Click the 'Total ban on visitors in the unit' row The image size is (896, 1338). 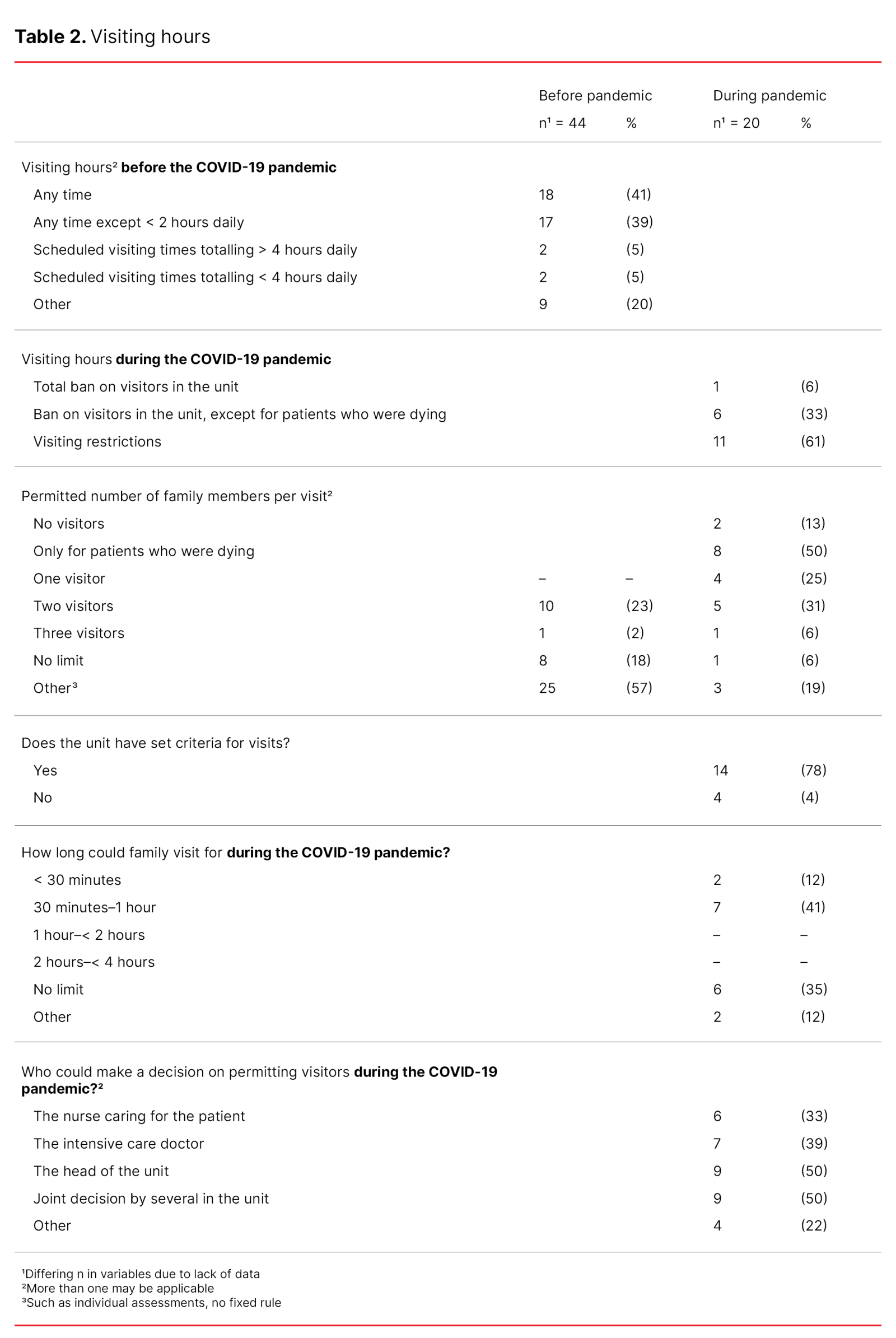click(x=136, y=387)
